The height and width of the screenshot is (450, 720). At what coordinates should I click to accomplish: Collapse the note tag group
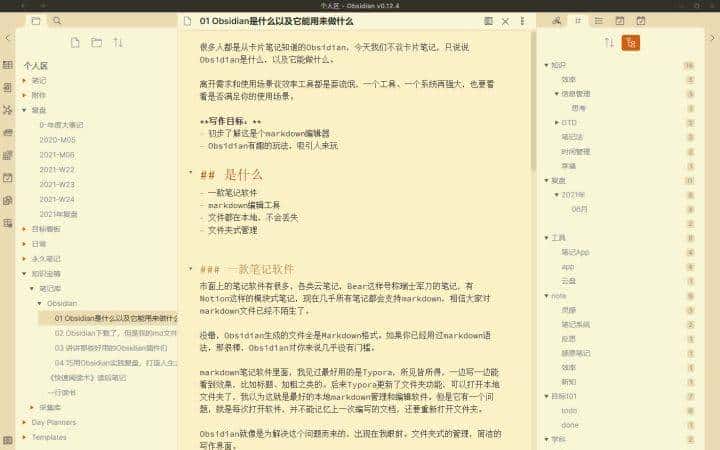pos(546,296)
